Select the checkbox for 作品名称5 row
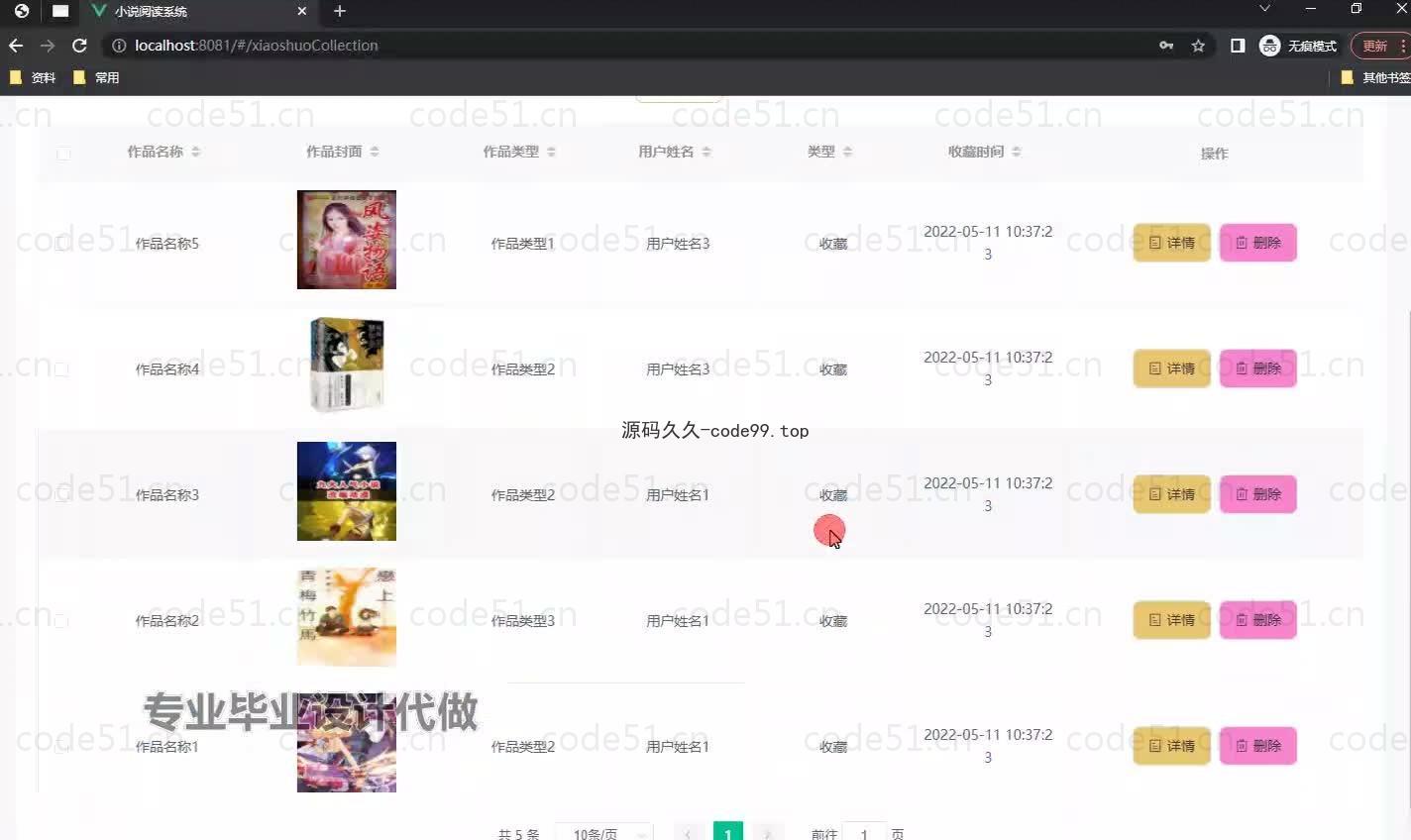The image size is (1411, 840). [61, 244]
